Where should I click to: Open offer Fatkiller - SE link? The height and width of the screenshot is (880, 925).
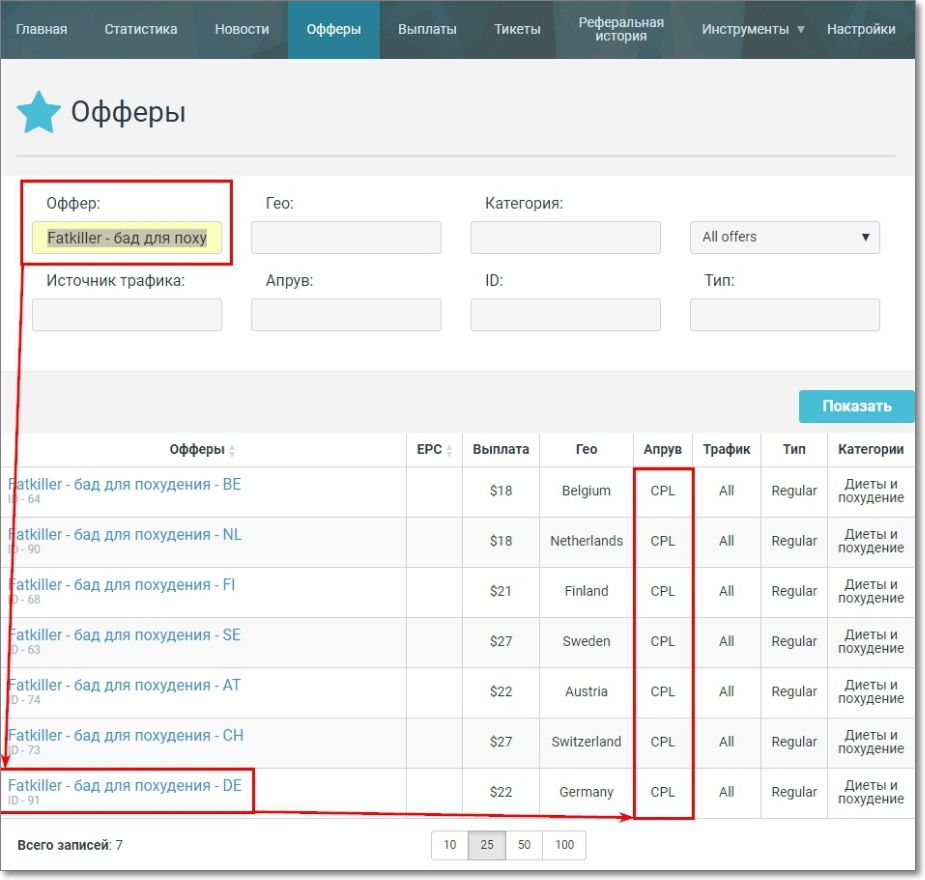124,635
